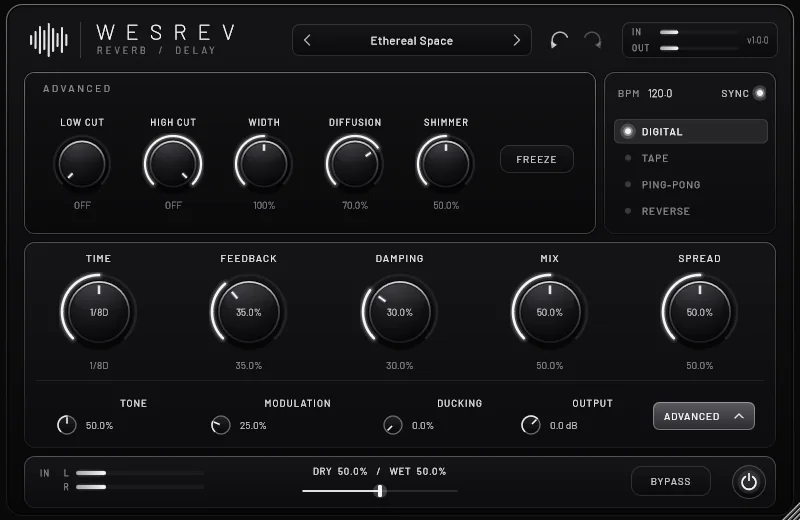Click the Low Cut knob
The width and height of the screenshot is (800, 520).
82,164
